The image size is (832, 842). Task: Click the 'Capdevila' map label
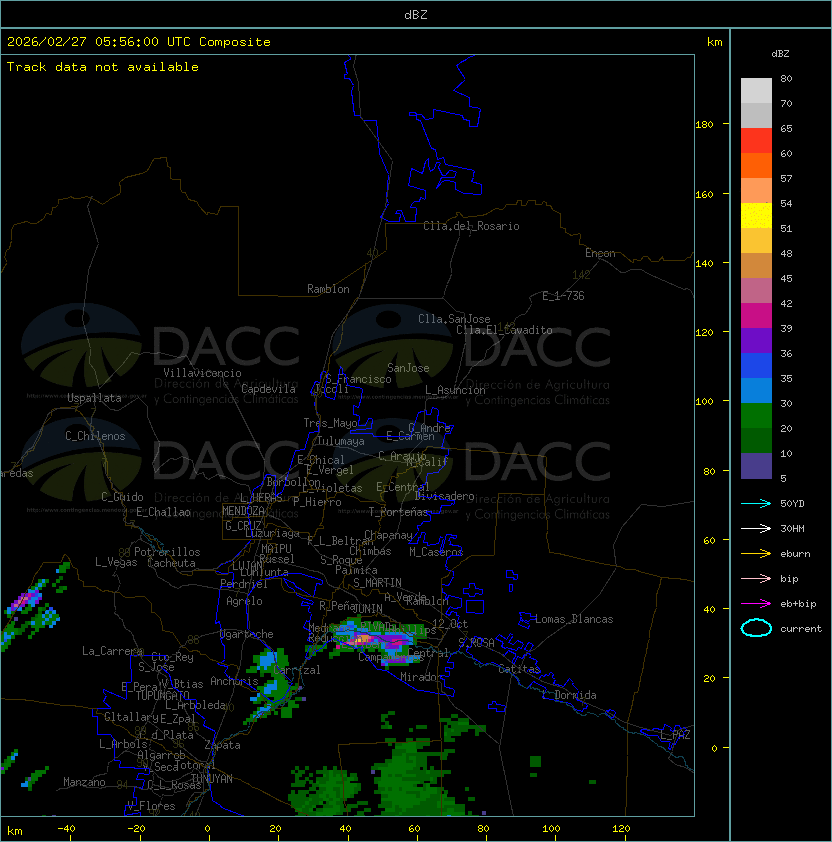(269, 389)
